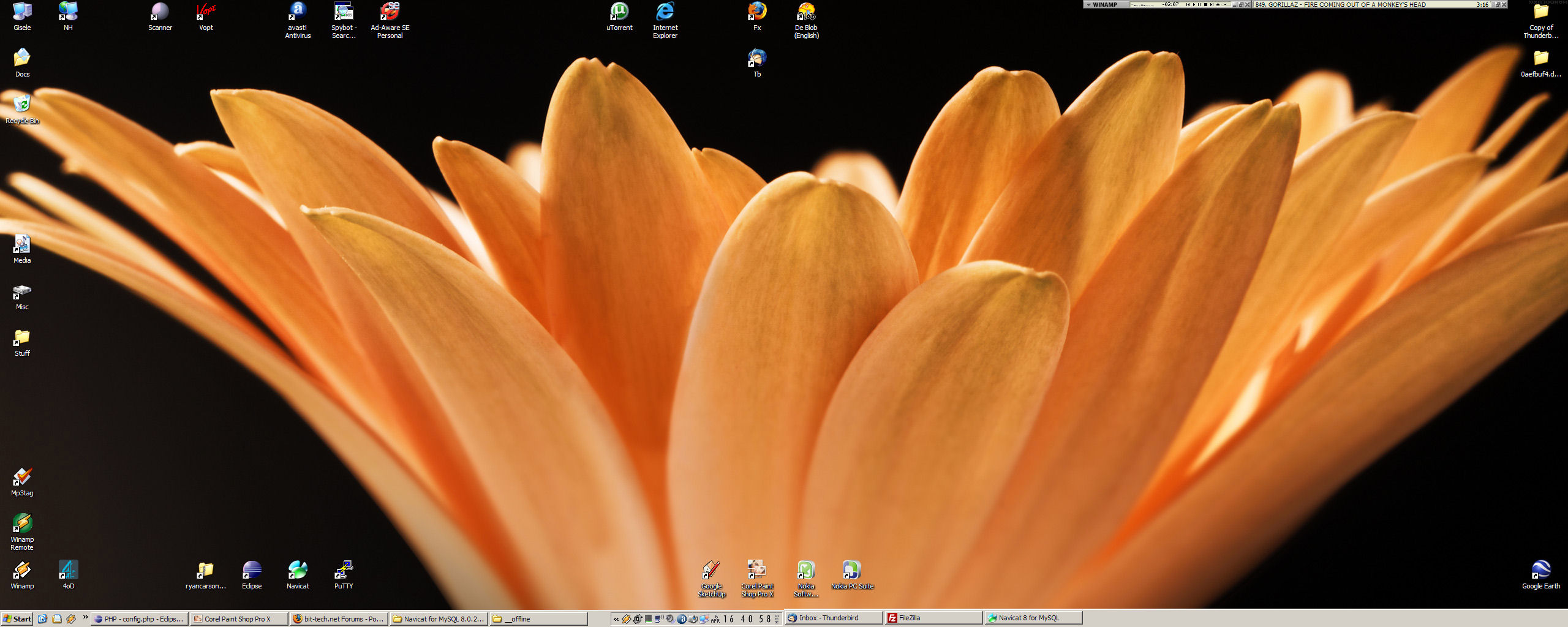This screenshot has height=627, width=1568.
Task: Open the 4oD desktop icon
Action: (x=68, y=575)
